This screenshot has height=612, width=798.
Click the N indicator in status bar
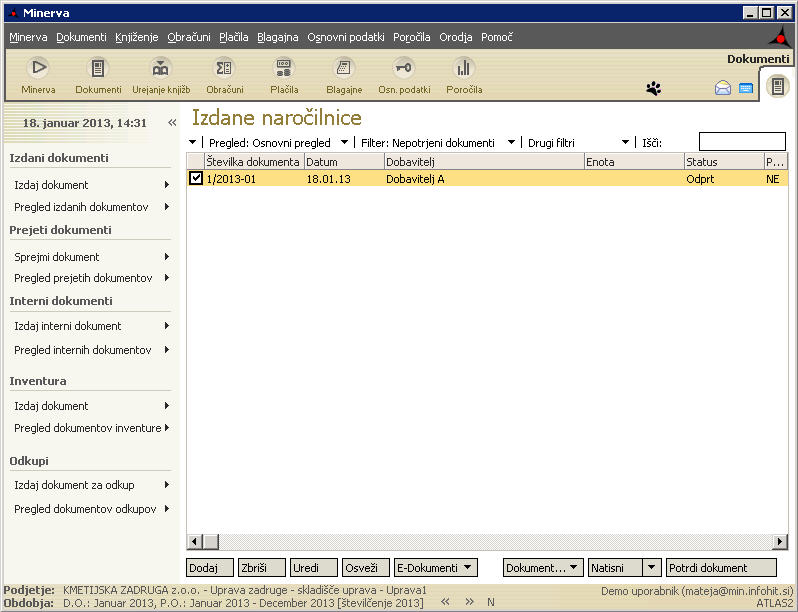pos(491,602)
